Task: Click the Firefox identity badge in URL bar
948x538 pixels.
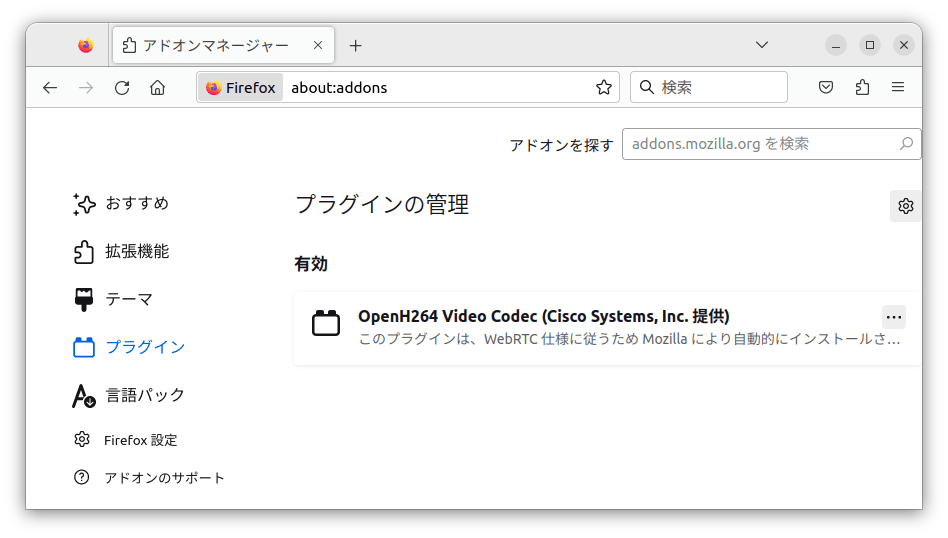Action: [x=241, y=88]
